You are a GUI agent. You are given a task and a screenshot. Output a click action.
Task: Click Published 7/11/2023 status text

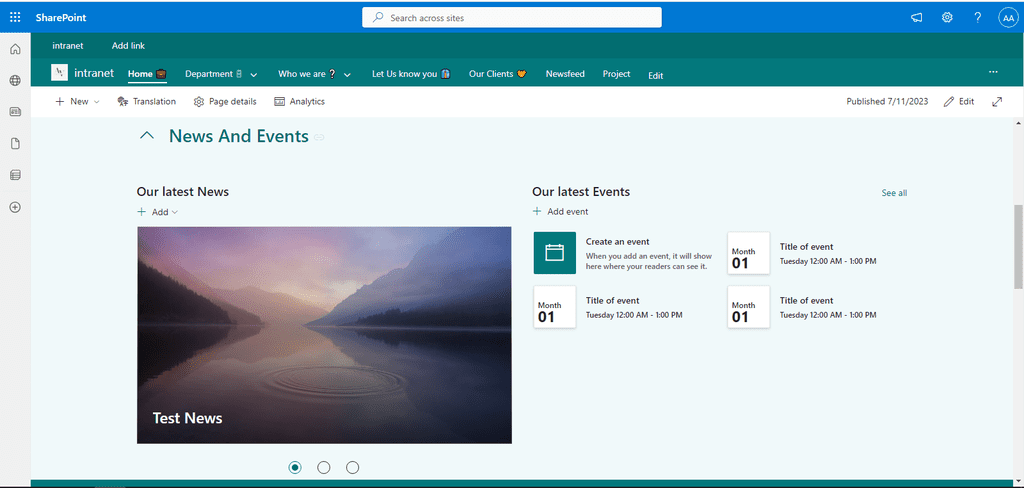[888, 101]
